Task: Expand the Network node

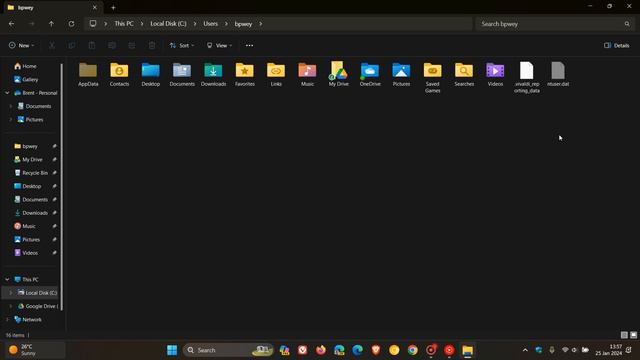Action: pyautogui.click(x=7, y=320)
